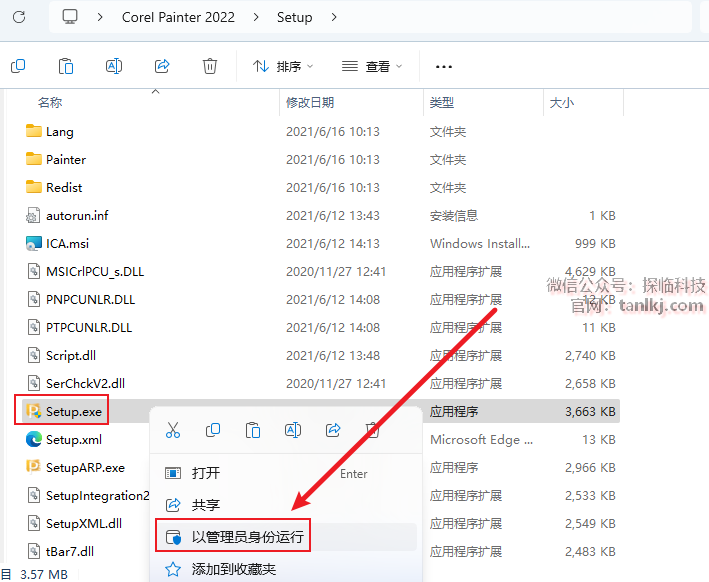Click the 安装信息 type cell
This screenshot has height=582, width=709.
coord(454,216)
